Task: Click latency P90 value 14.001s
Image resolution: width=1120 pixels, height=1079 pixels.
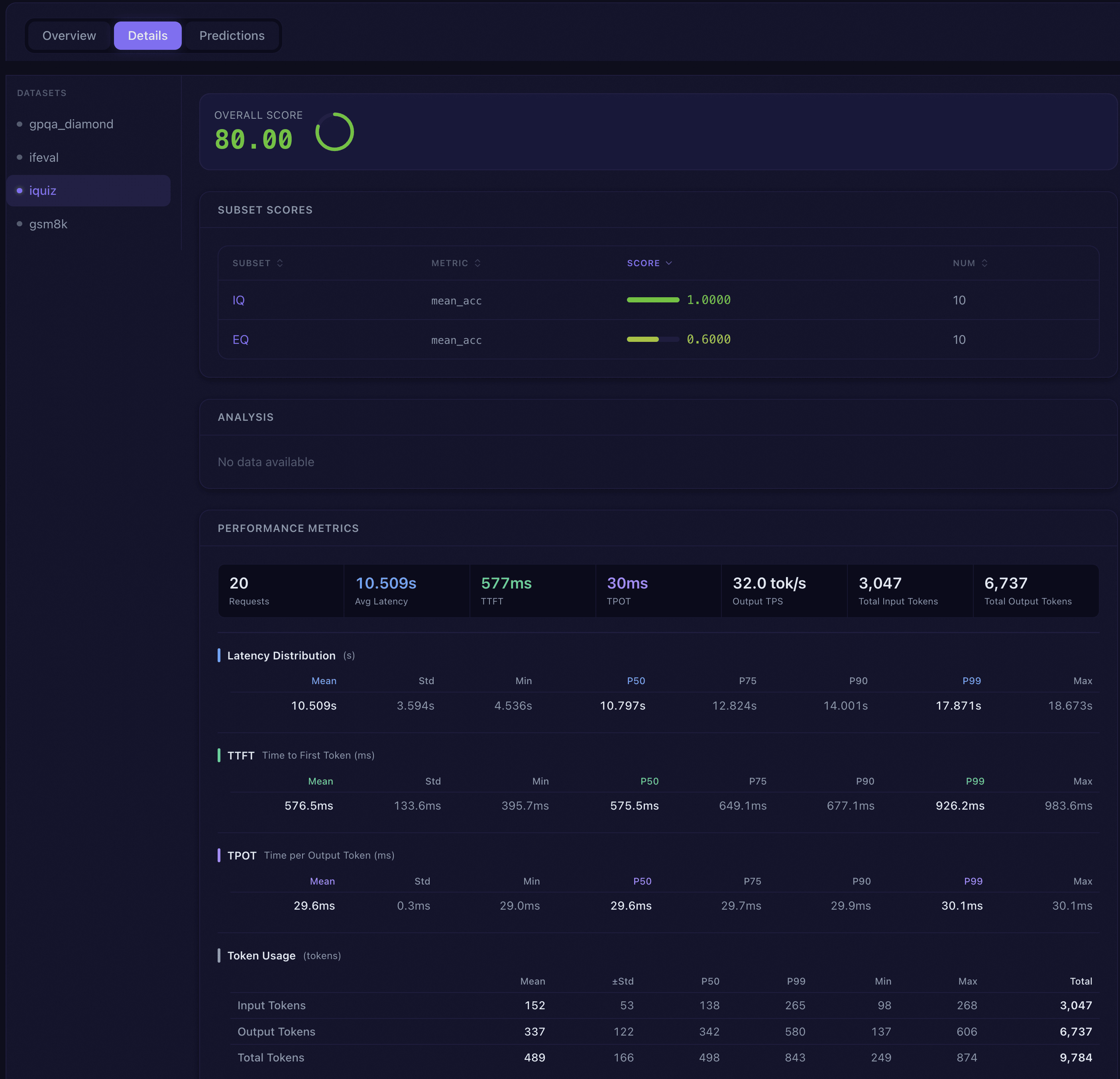Action: click(846, 705)
